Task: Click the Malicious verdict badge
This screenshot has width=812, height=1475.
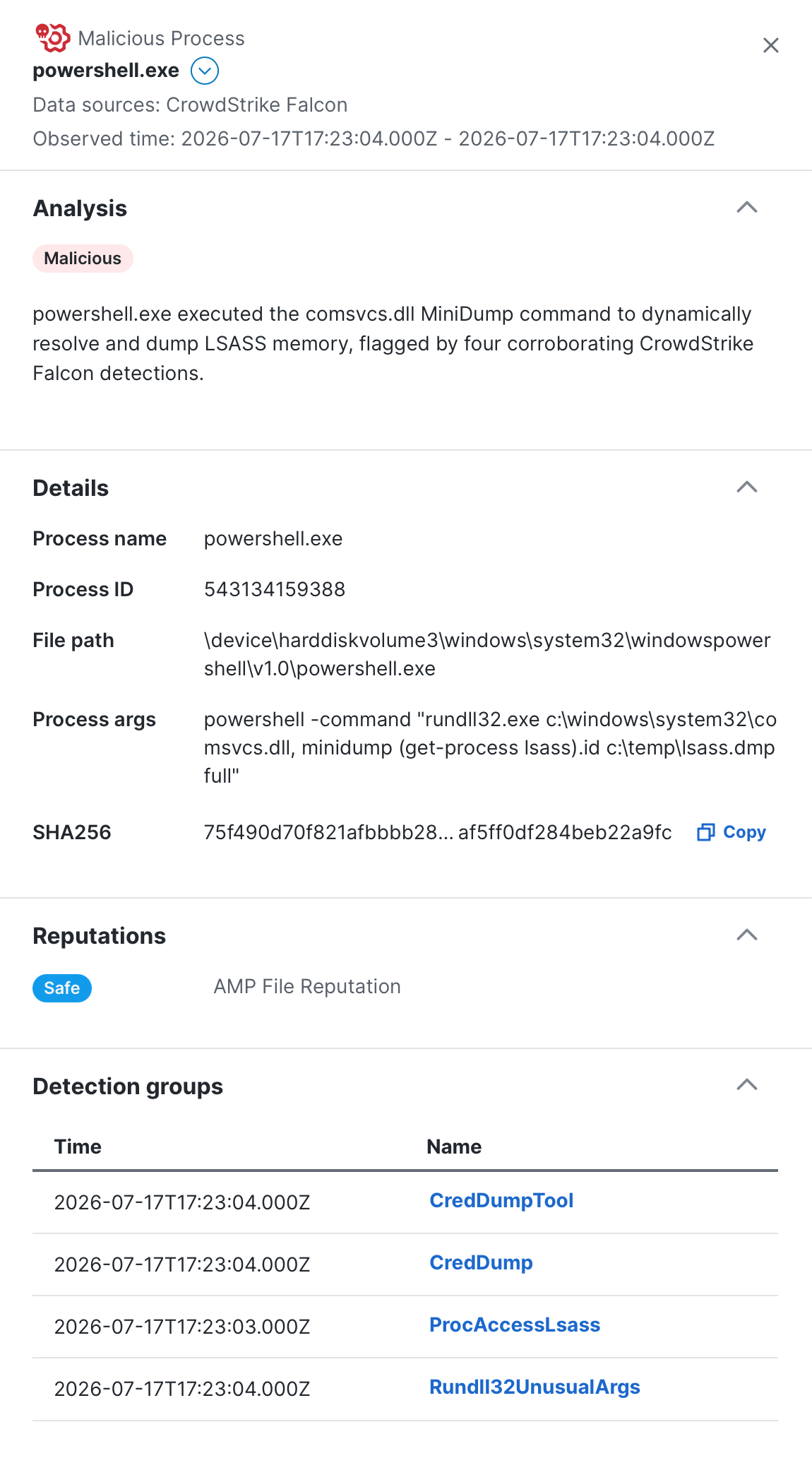Action: (83, 259)
